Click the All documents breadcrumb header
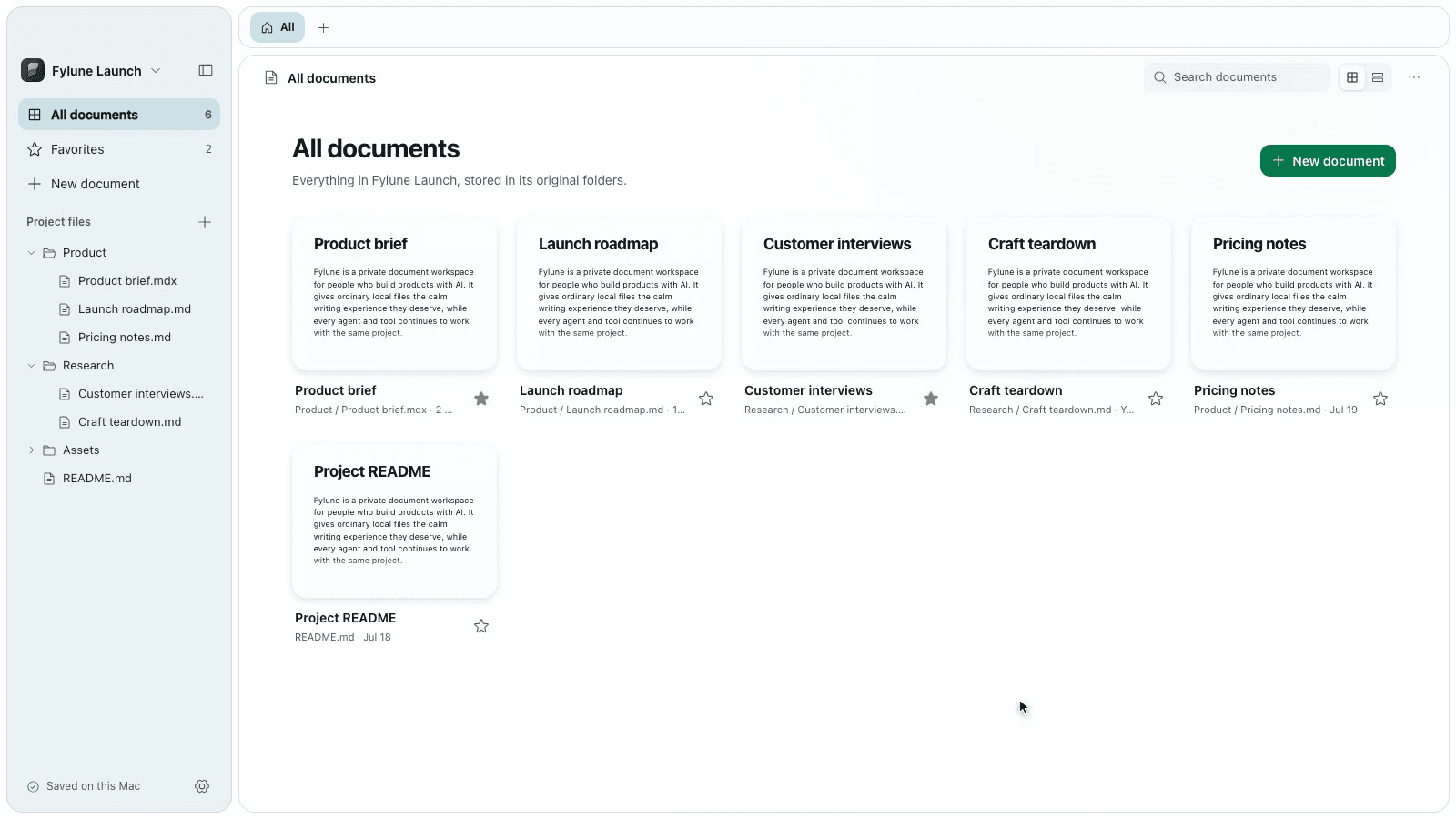 pyautogui.click(x=331, y=78)
